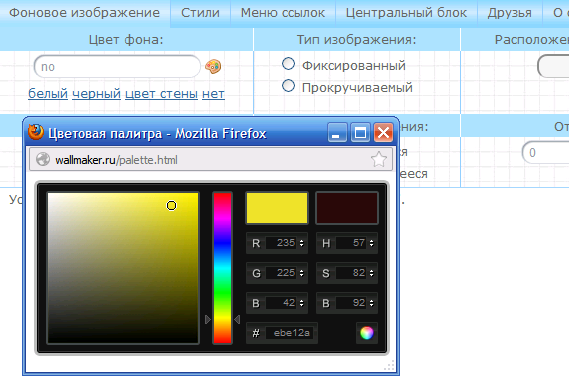Viewport: 569px width, 388px height.
Task: Click the left hue slider arrow
Action: [208, 319]
